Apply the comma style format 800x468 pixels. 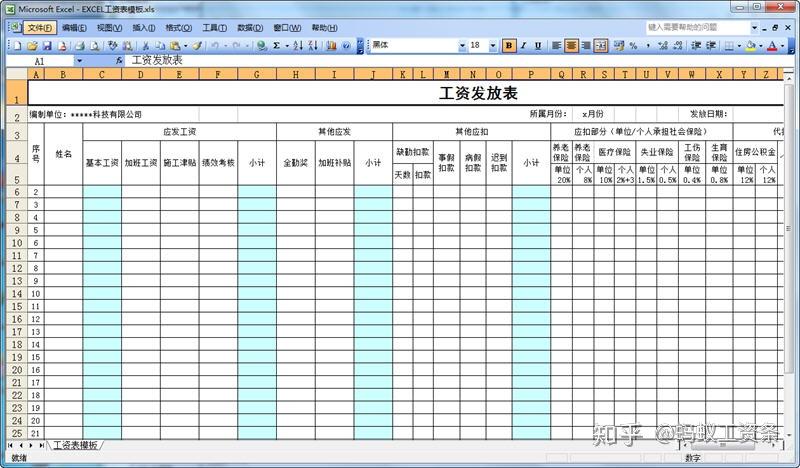coord(648,46)
